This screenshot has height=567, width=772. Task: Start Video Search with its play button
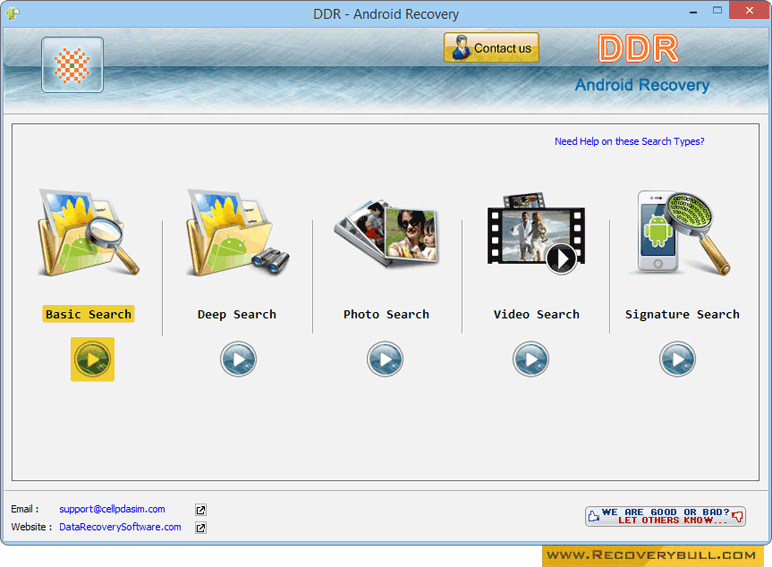click(531, 359)
